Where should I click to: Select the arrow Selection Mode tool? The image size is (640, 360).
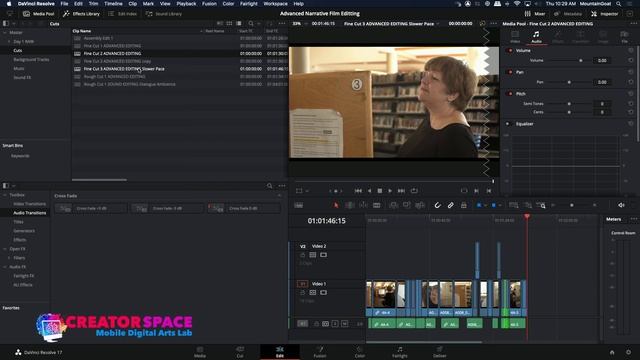click(x=336, y=205)
